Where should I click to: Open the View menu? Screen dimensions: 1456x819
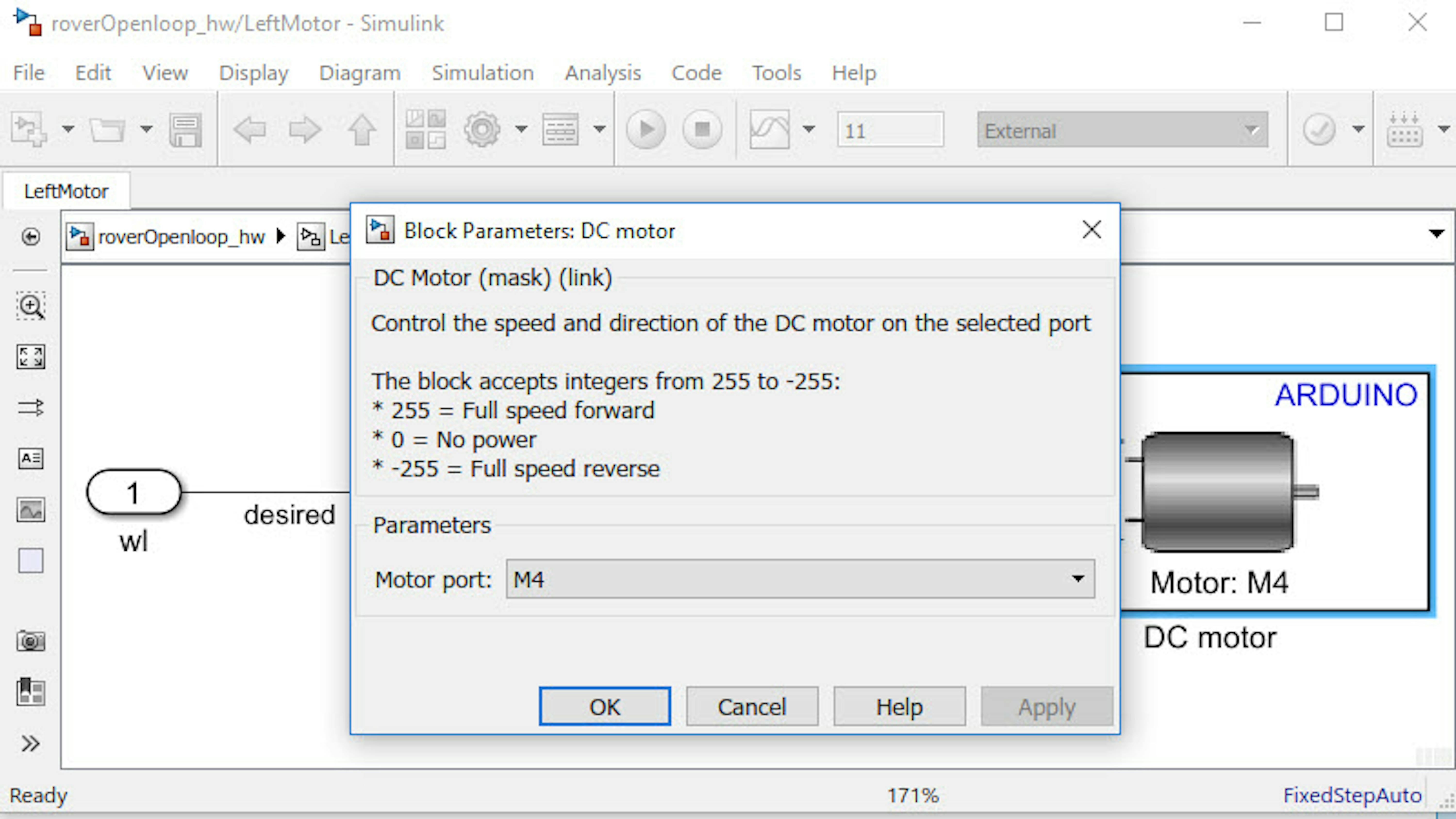click(x=165, y=72)
